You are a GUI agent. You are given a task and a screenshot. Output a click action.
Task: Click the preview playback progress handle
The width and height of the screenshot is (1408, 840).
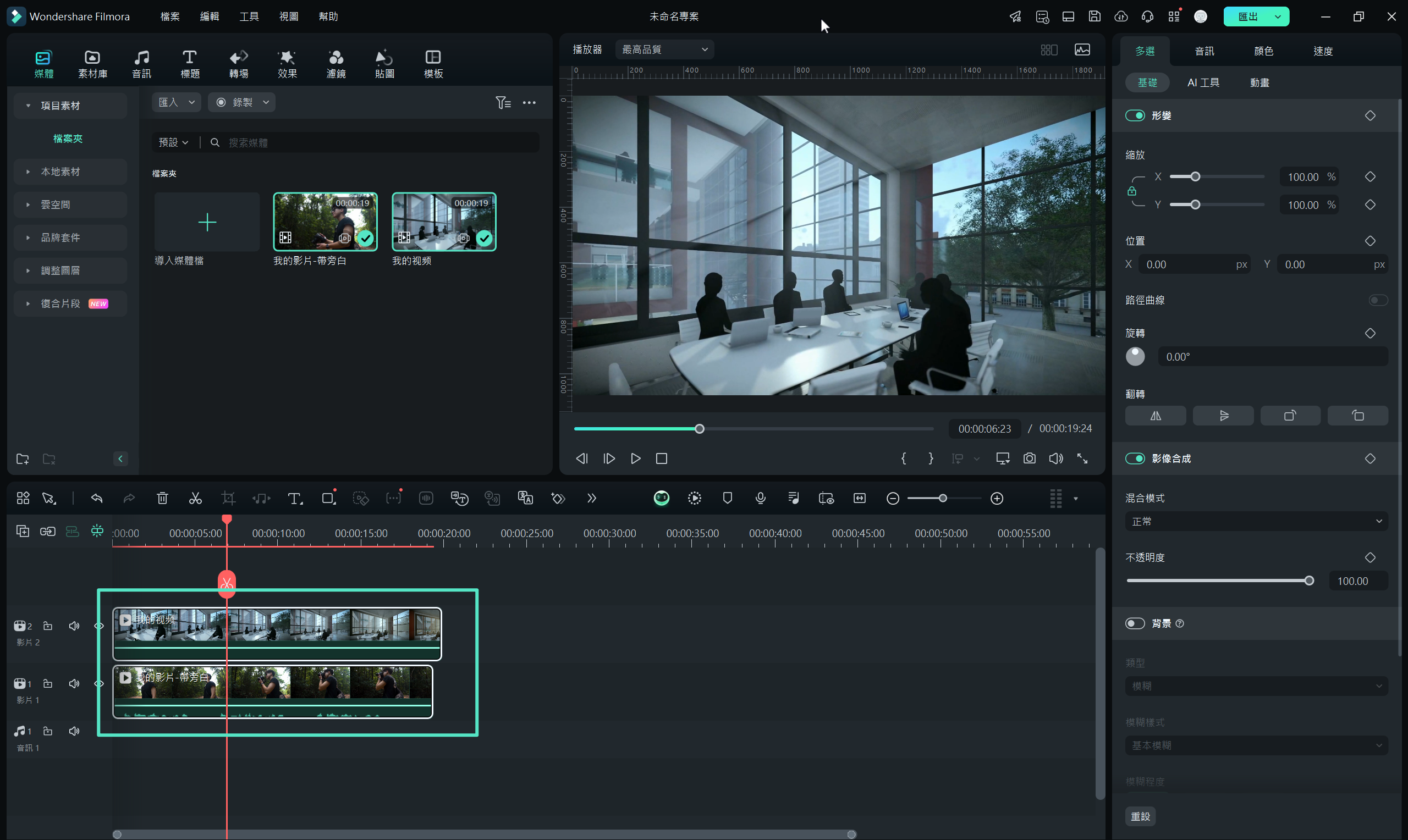coord(700,429)
